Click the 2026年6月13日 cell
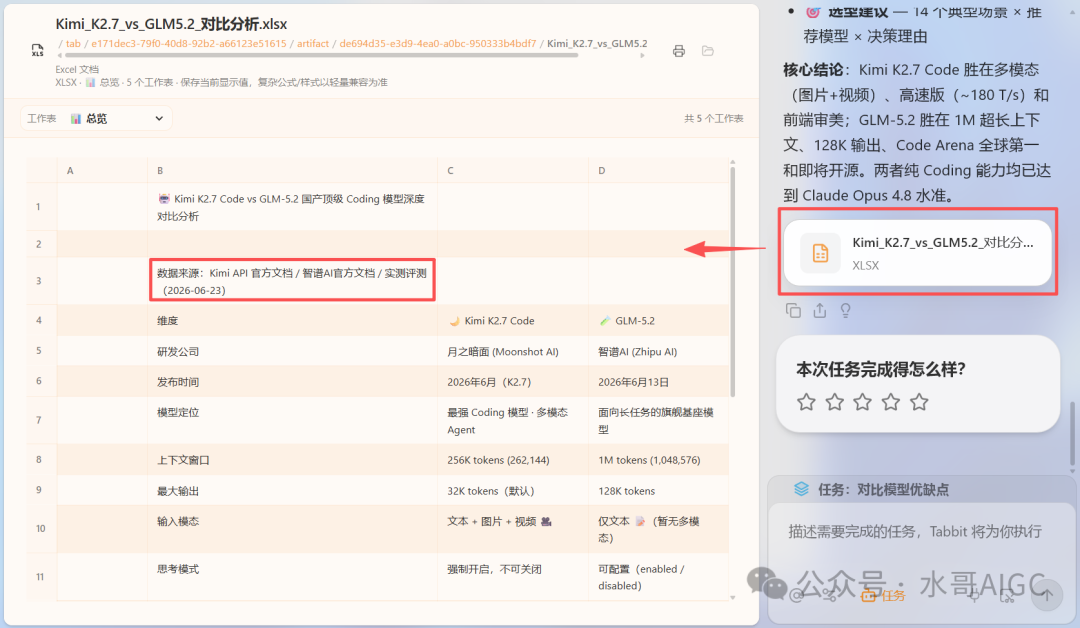The width and height of the screenshot is (1080, 628). pyautogui.click(x=658, y=381)
